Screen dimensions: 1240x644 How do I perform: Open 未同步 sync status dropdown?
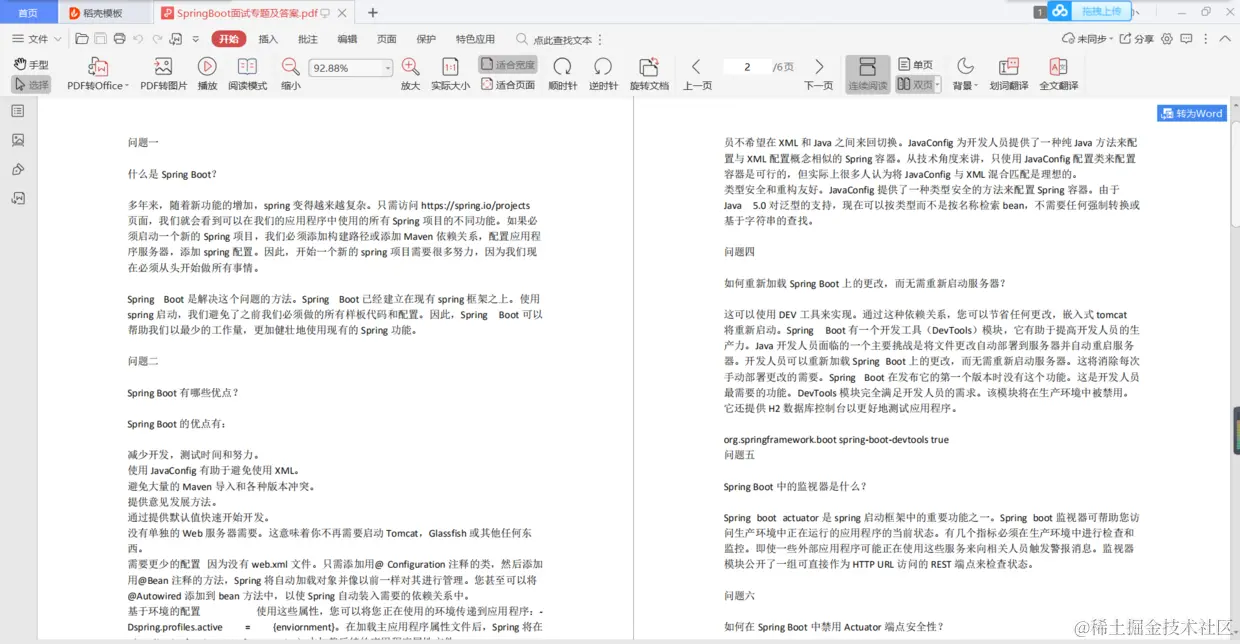[1087, 39]
